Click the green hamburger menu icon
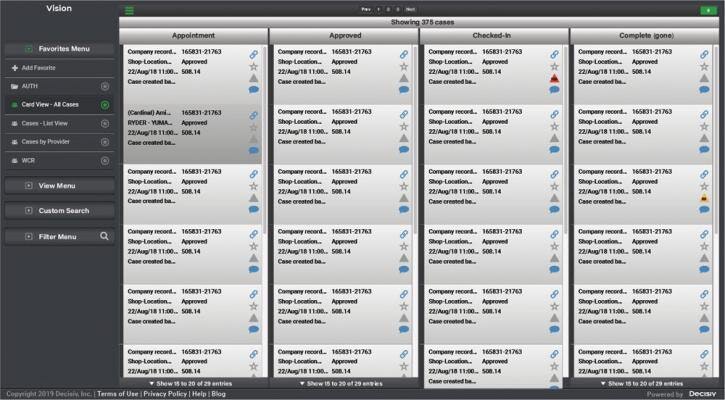 point(129,10)
